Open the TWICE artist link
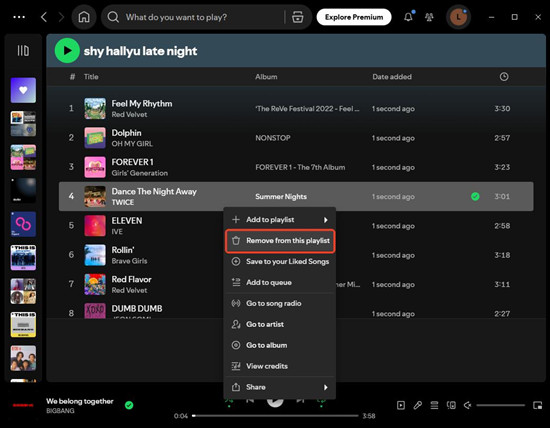 pos(123,202)
